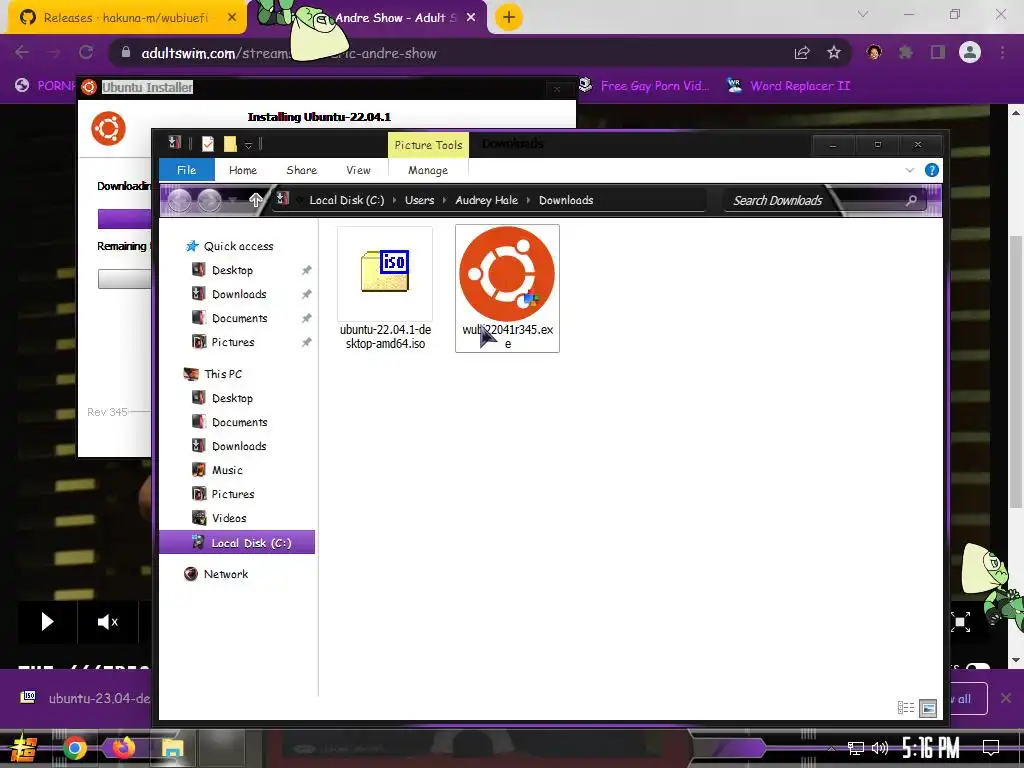Open Network in navigation pane
This screenshot has width=1024, height=768.
point(226,574)
